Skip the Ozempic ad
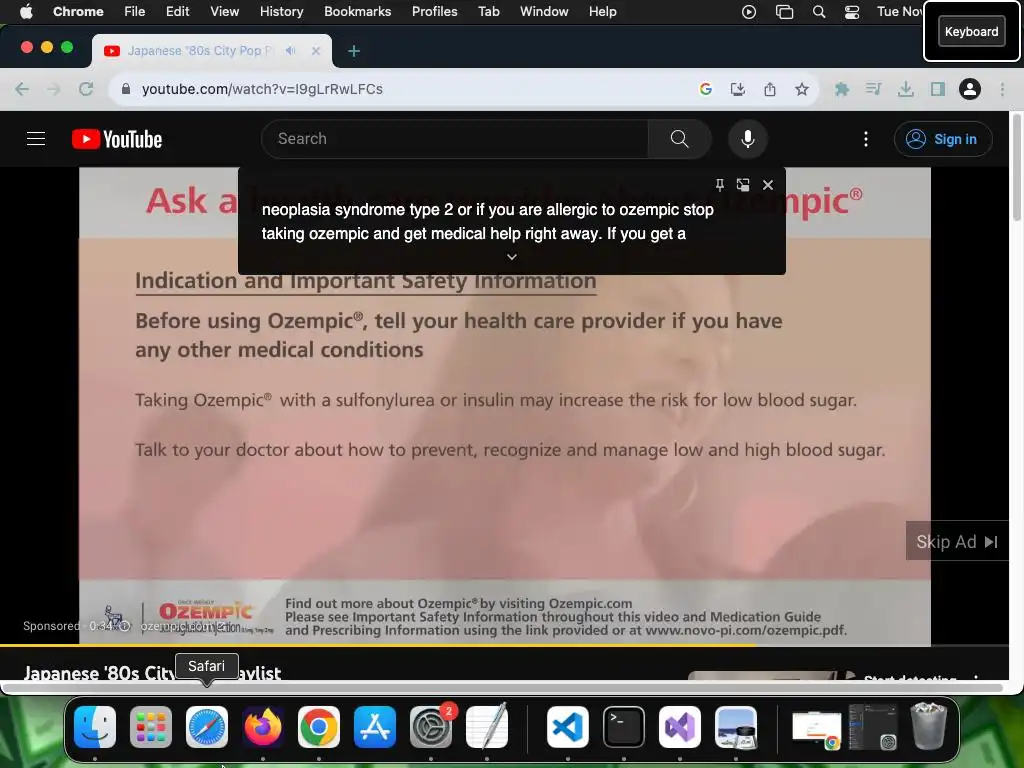Viewport: 1024px width, 768px height. pyautogui.click(x=957, y=541)
